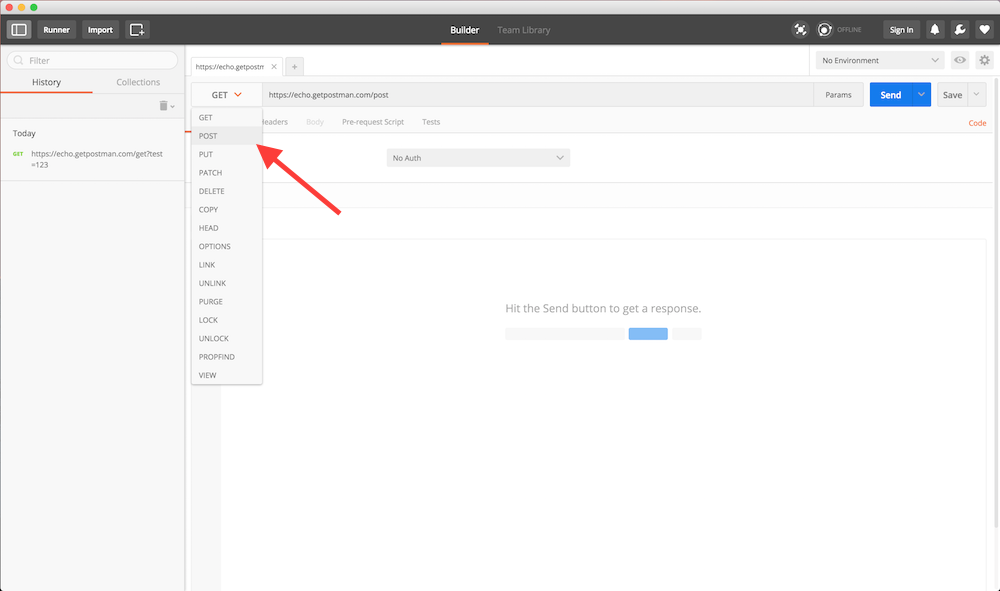The height and width of the screenshot is (591, 1000).
Task: Choose COPY from method list
Action: (226, 209)
